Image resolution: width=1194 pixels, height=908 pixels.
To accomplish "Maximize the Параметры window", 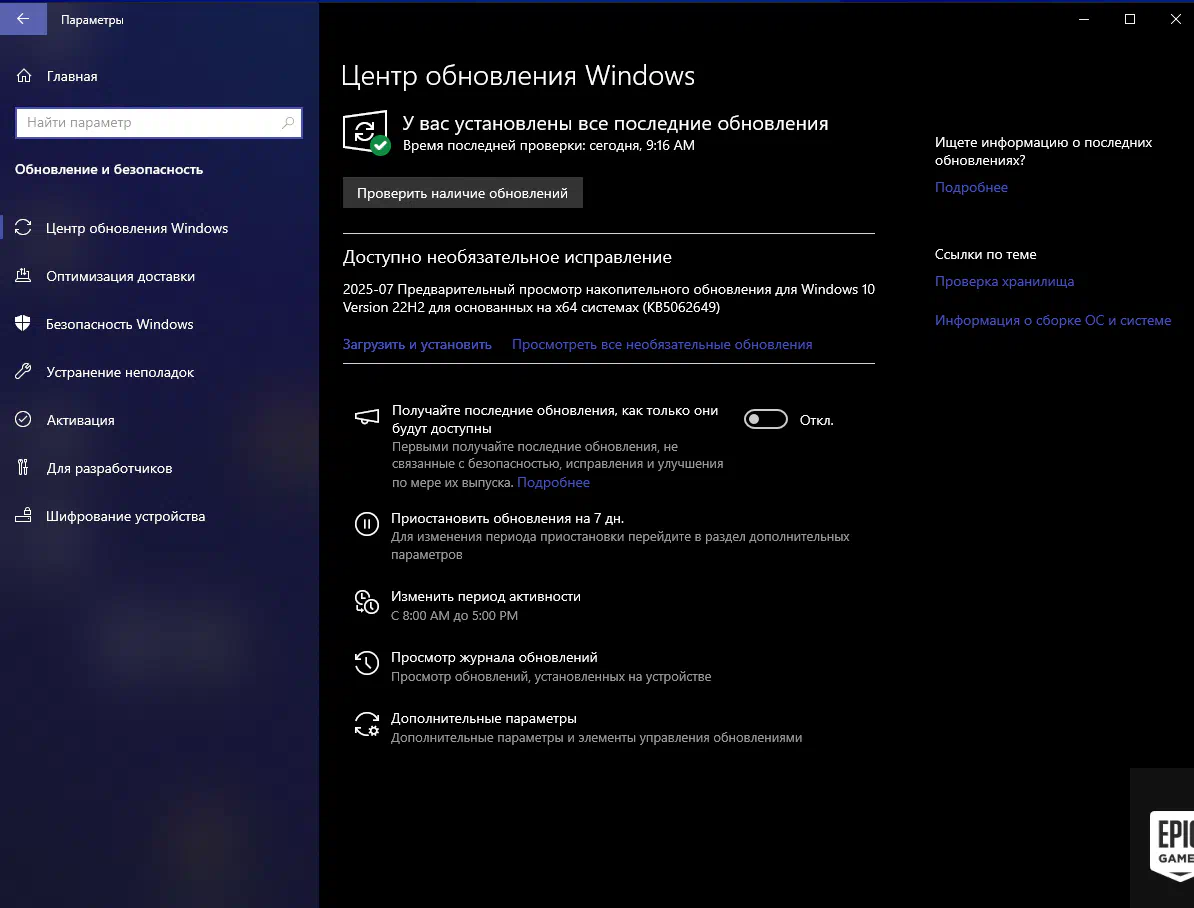I will click(x=1130, y=19).
